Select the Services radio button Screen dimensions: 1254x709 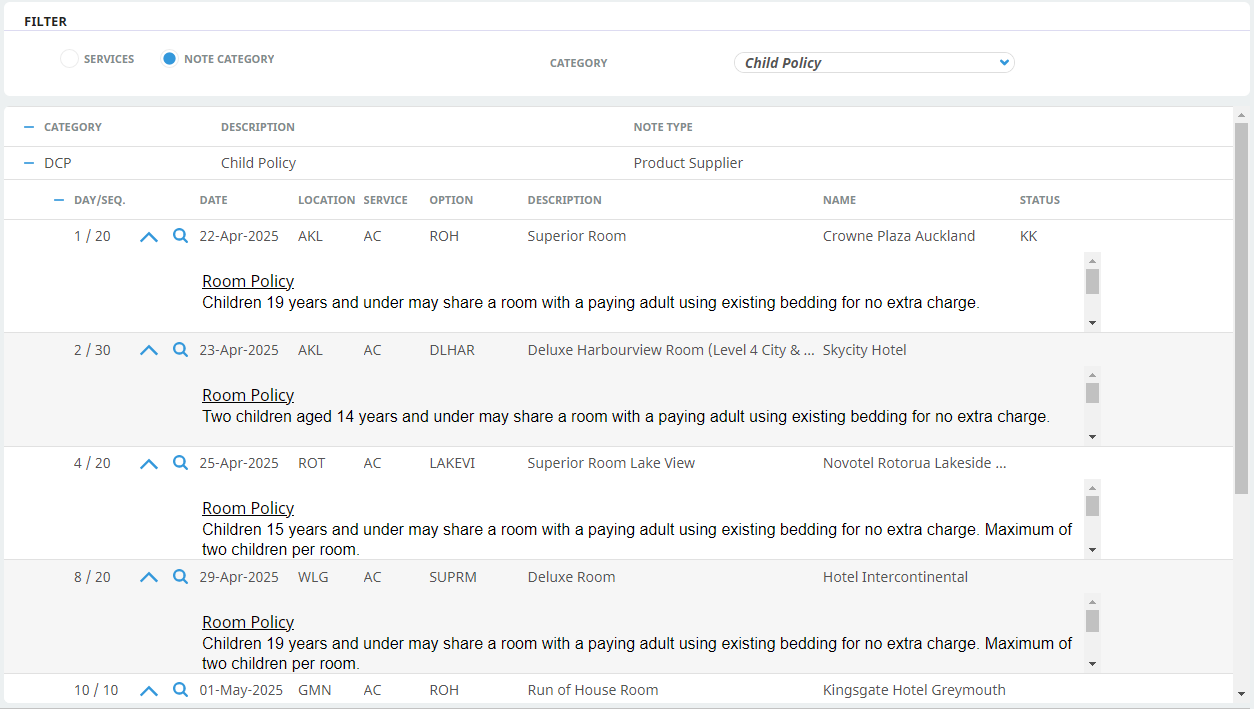point(69,59)
